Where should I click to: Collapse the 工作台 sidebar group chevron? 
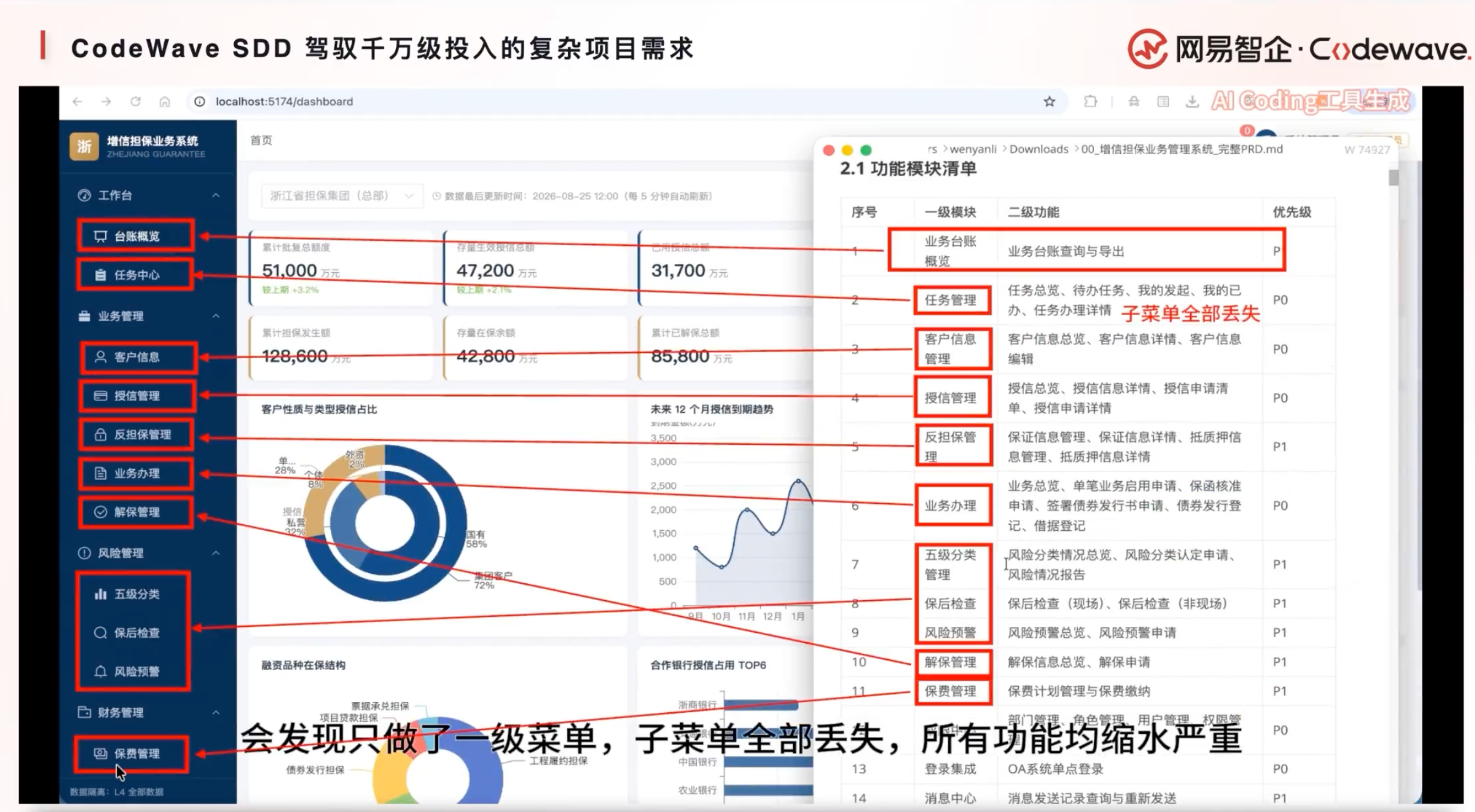click(216, 195)
